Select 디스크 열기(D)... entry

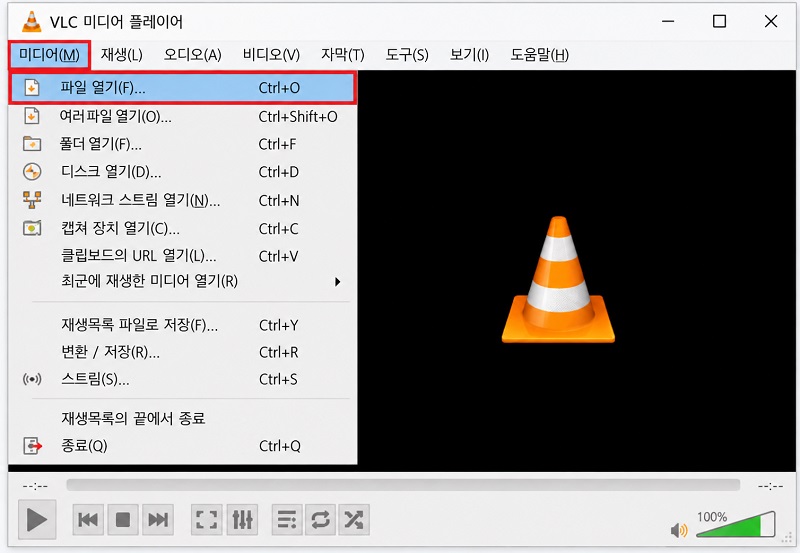(x=182, y=172)
